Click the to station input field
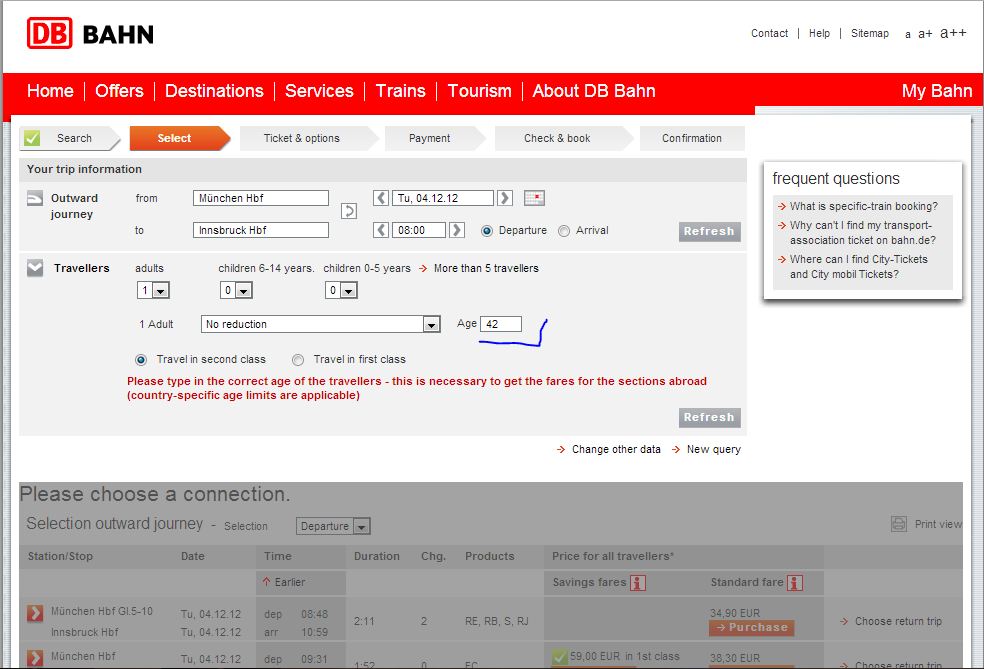Screen dimensions: 984x669 tap(261, 230)
